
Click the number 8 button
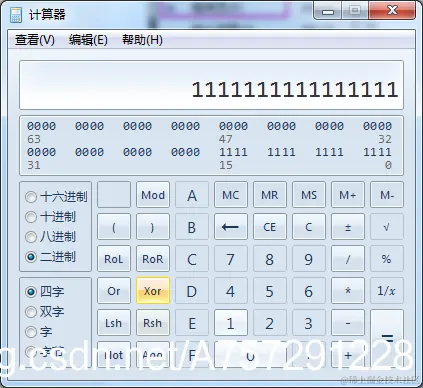coord(270,259)
